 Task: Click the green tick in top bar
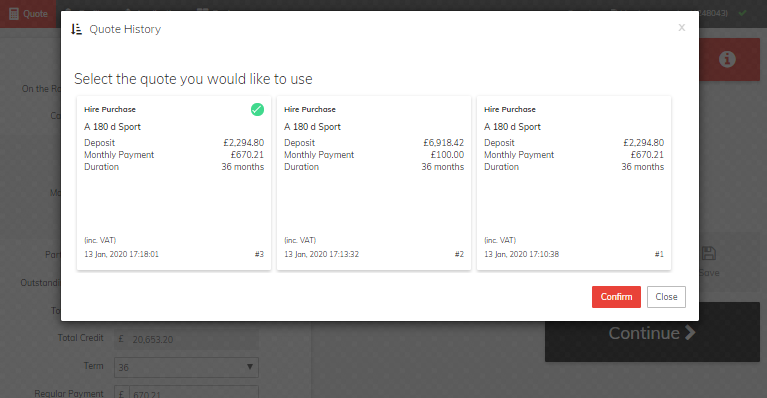743,13
